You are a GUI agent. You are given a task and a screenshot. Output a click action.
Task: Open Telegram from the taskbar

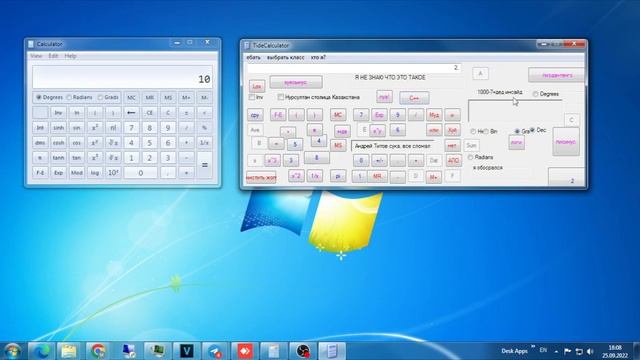click(x=215, y=351)
